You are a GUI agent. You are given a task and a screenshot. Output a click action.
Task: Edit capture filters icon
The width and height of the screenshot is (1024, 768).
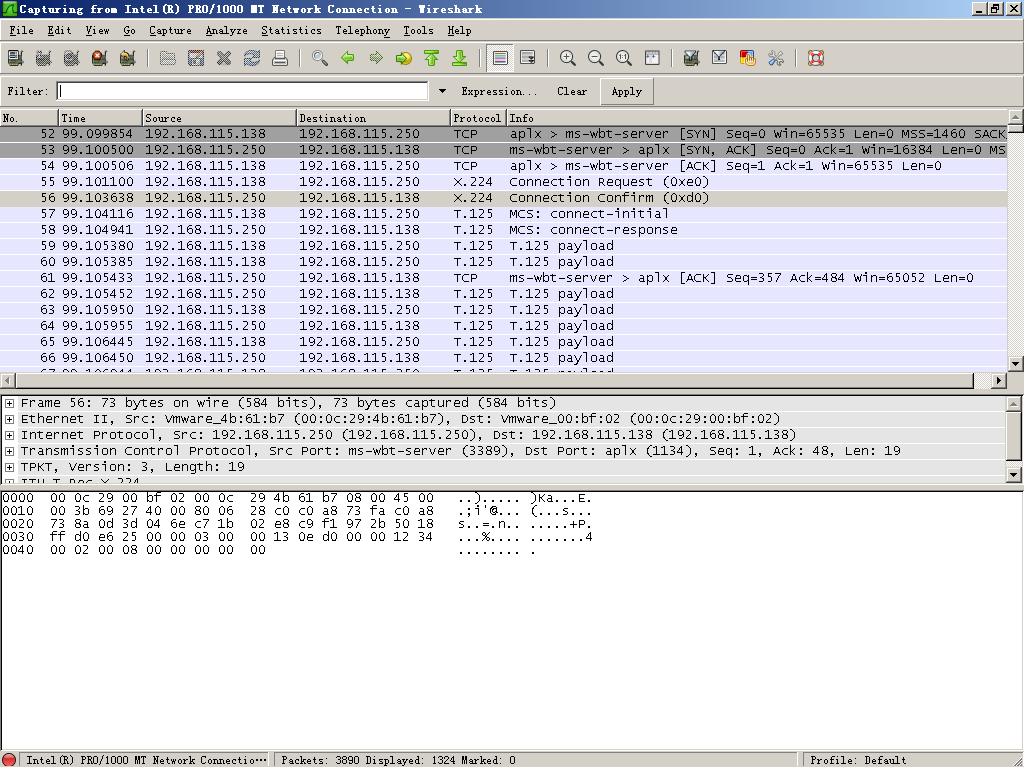coord(692,58)
